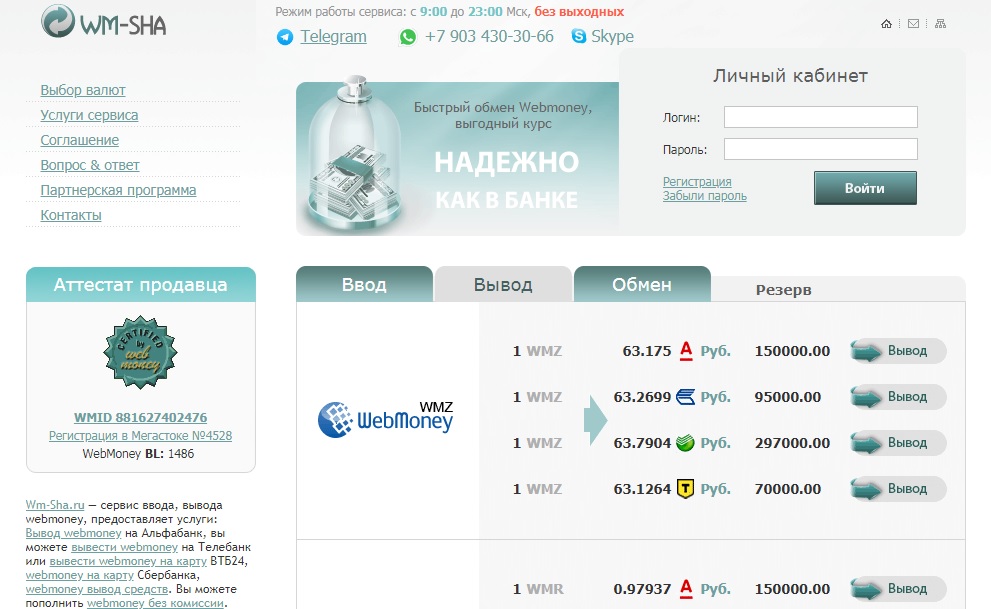This screenshot has width=991, height=609.
Task: Open the Telegram link
Action: pyautogui.click(x=333, y=37)
